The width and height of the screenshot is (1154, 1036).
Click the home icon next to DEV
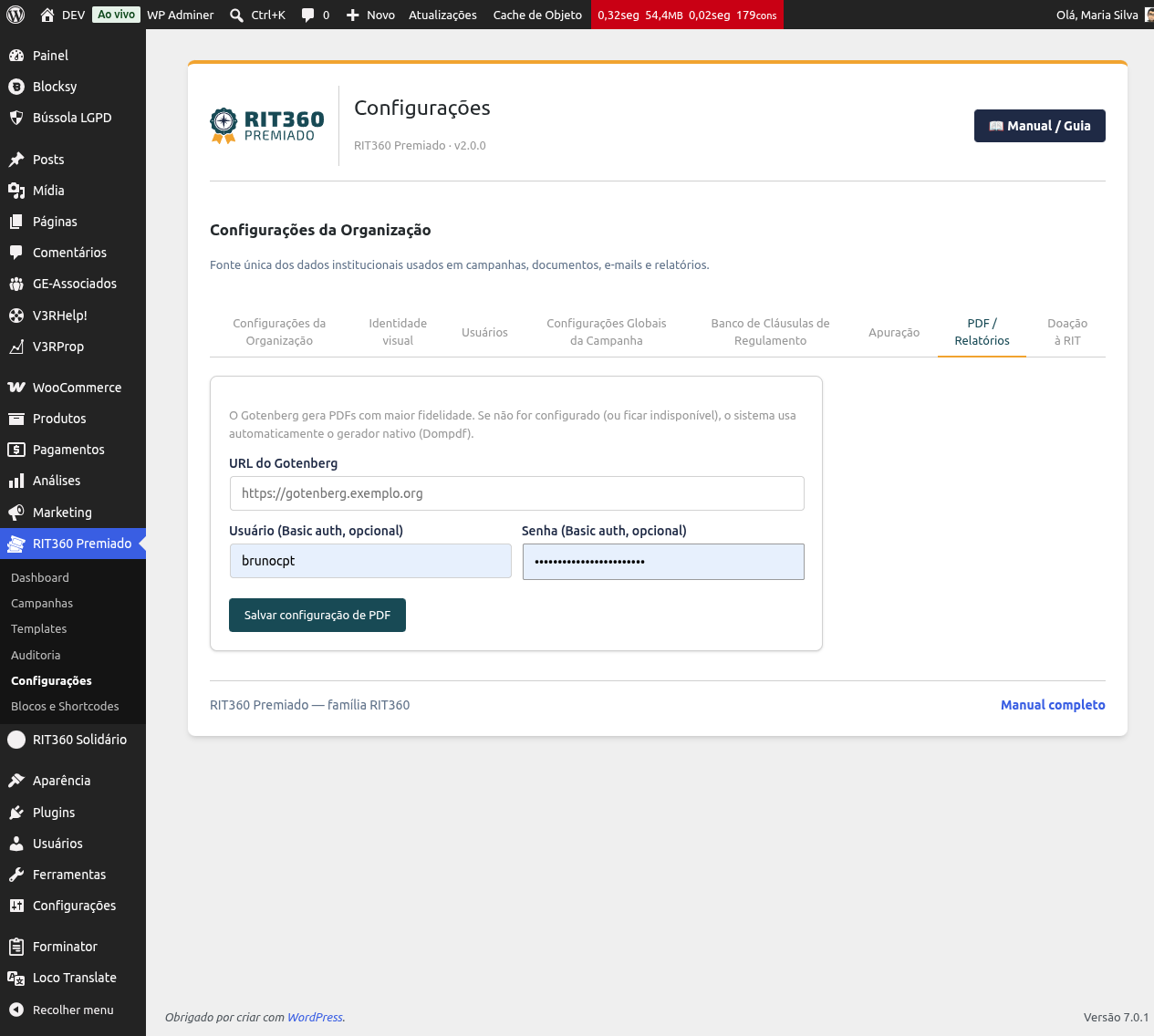(x=47, y=15)
